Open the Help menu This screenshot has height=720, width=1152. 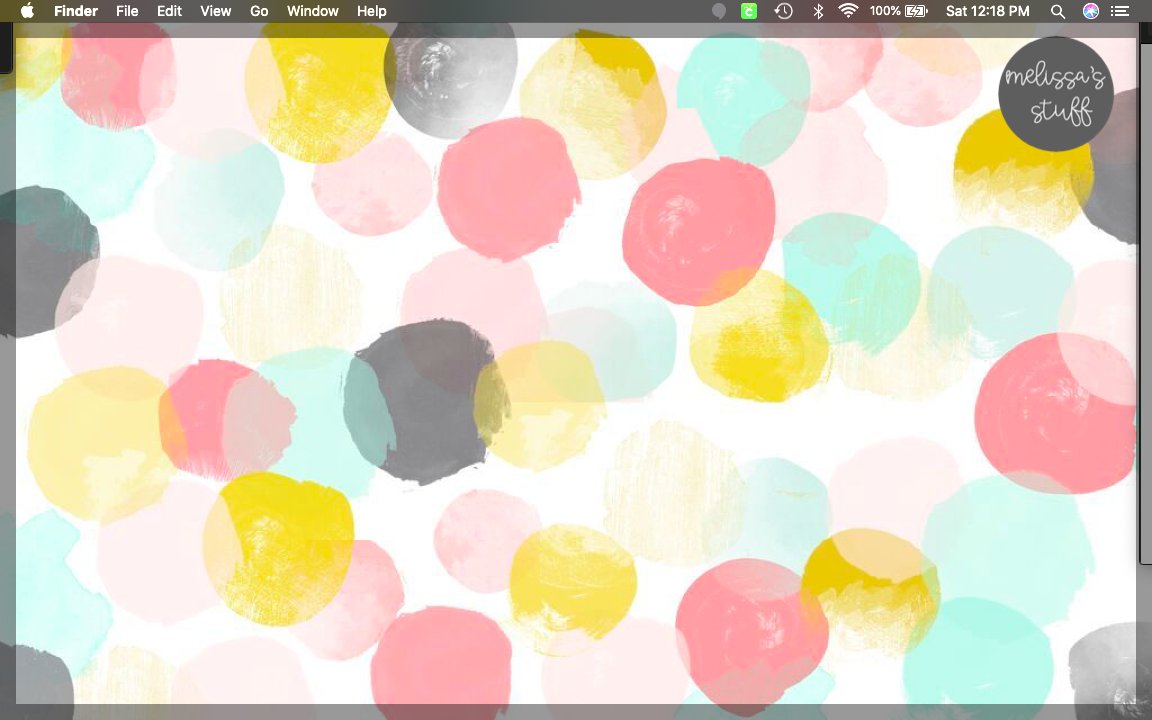(372, 11)
